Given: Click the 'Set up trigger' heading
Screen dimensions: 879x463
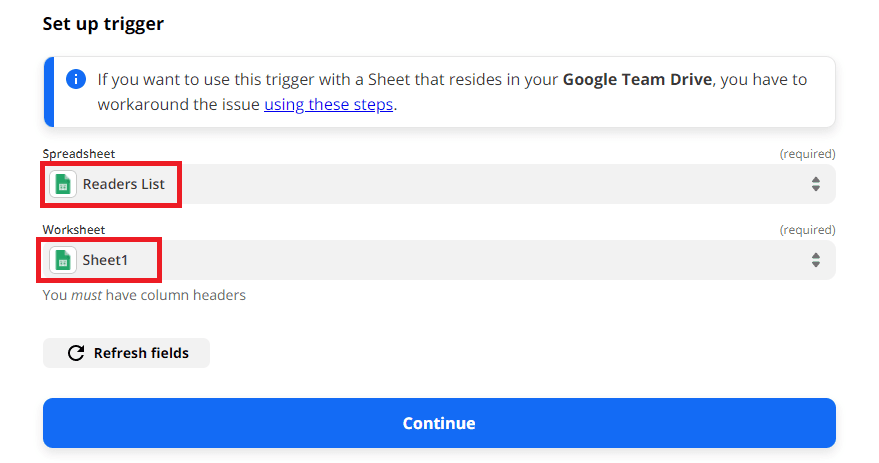Looking at the screenshot, I should (x=103, y=24).
